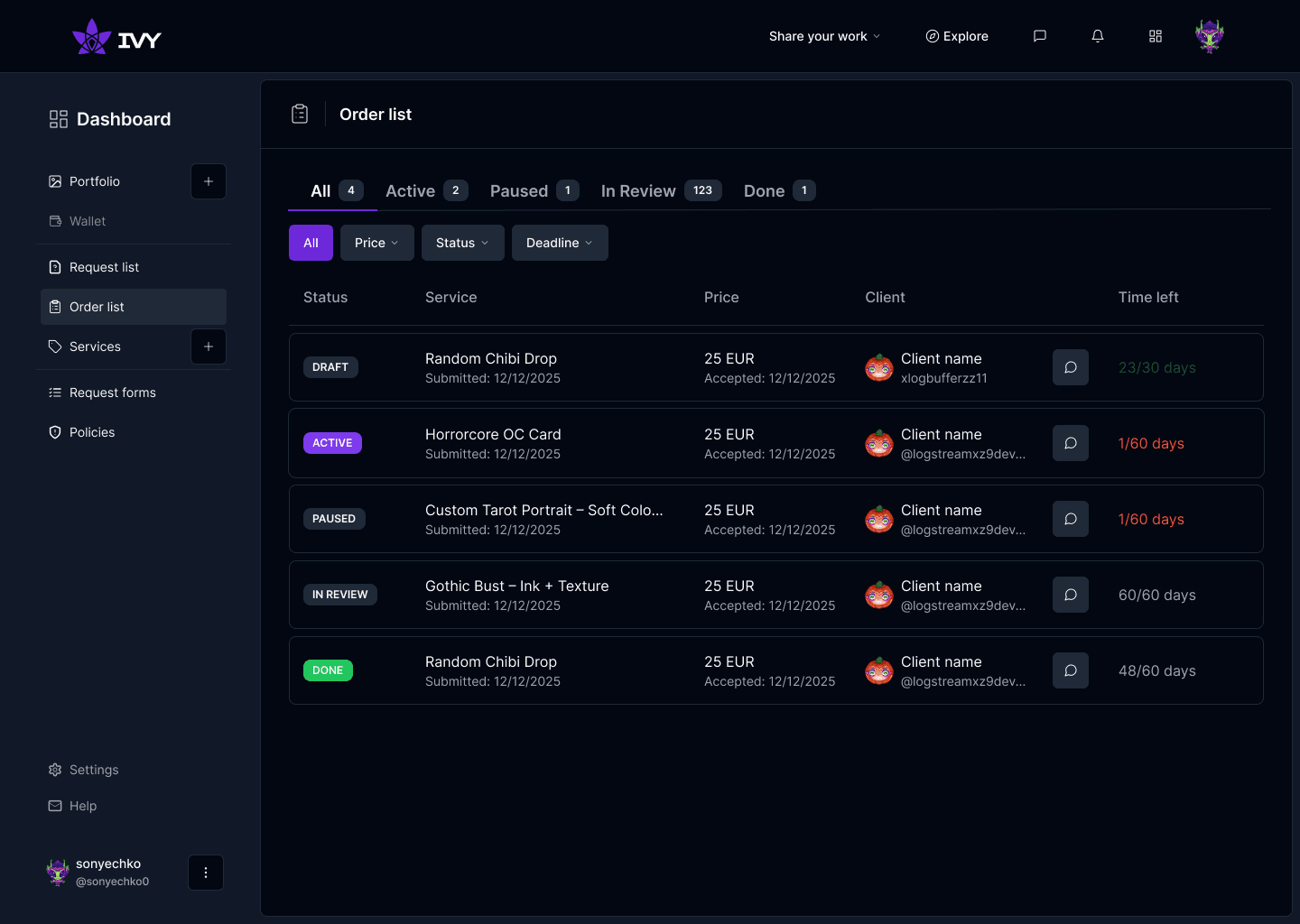Expand the Status filter dropdown

pos(463,243)
